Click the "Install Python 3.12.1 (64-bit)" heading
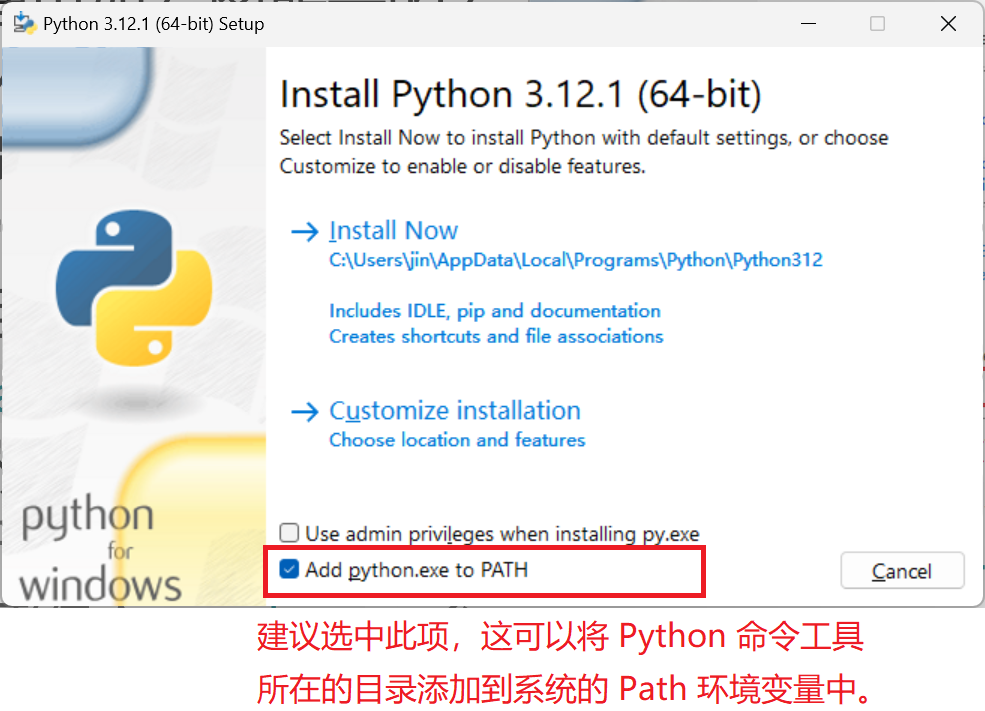985x711 pixels. tap(520, 95)
